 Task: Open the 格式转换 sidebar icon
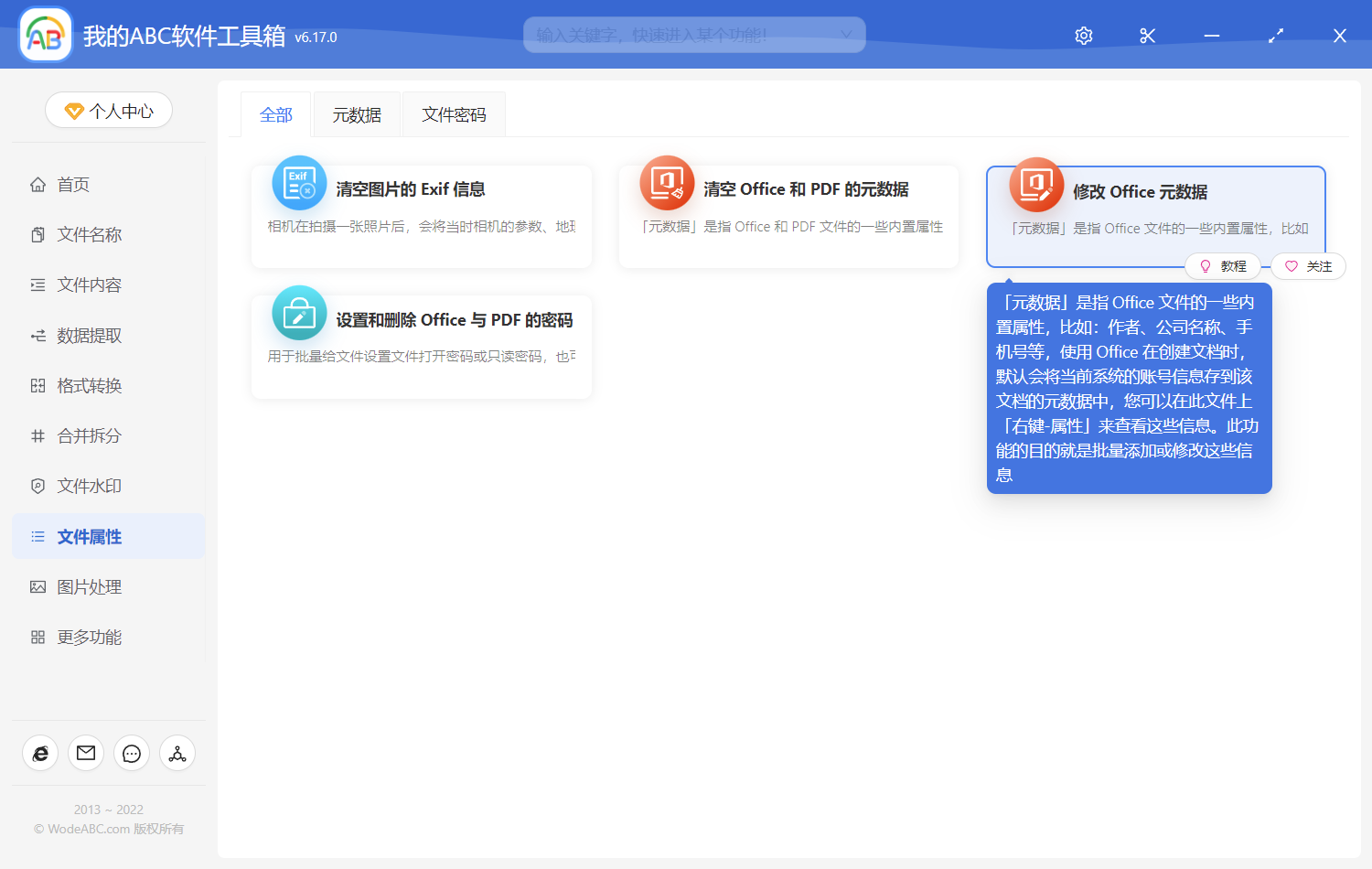37,385
